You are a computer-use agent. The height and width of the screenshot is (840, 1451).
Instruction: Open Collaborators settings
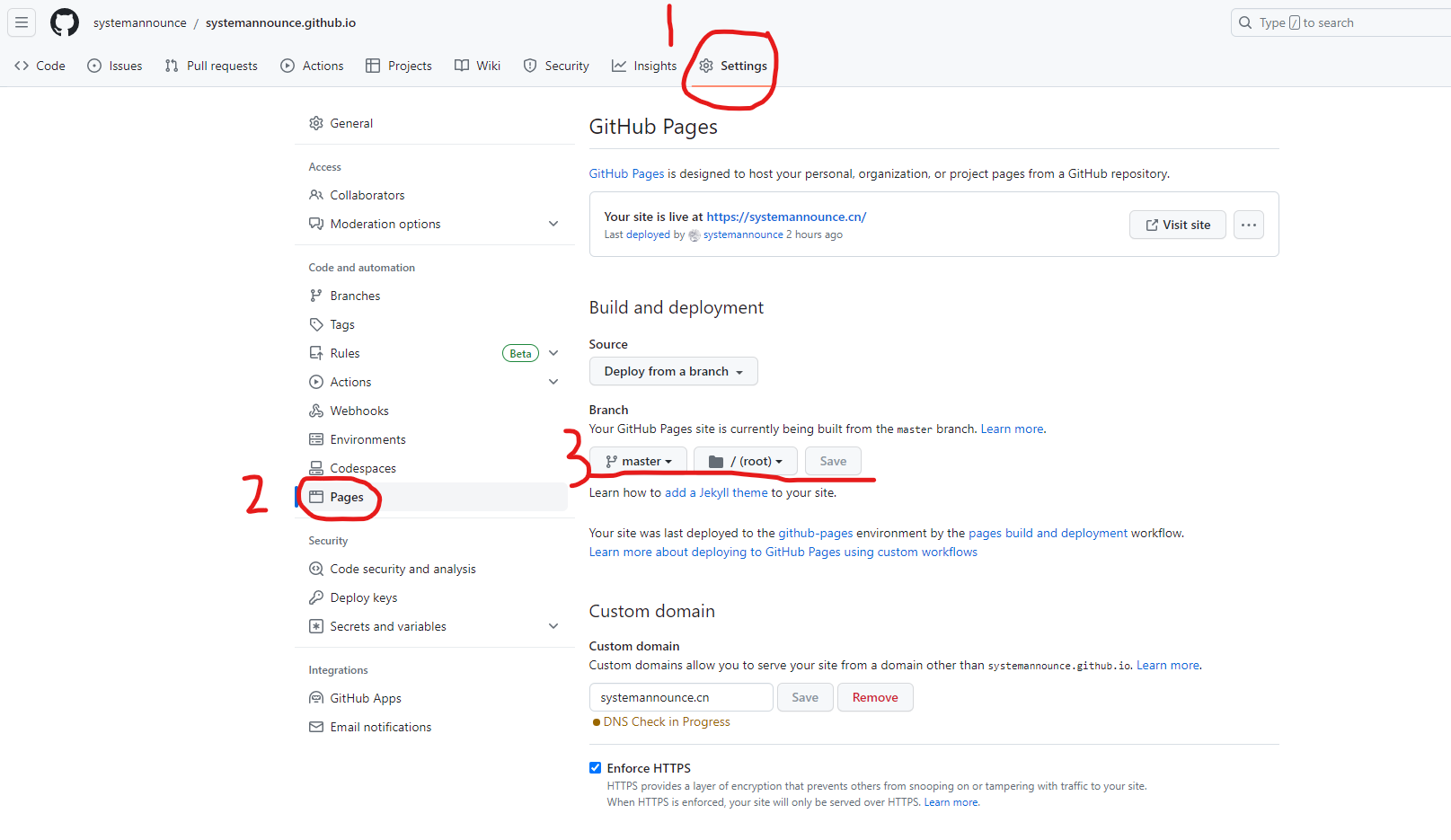435,195
